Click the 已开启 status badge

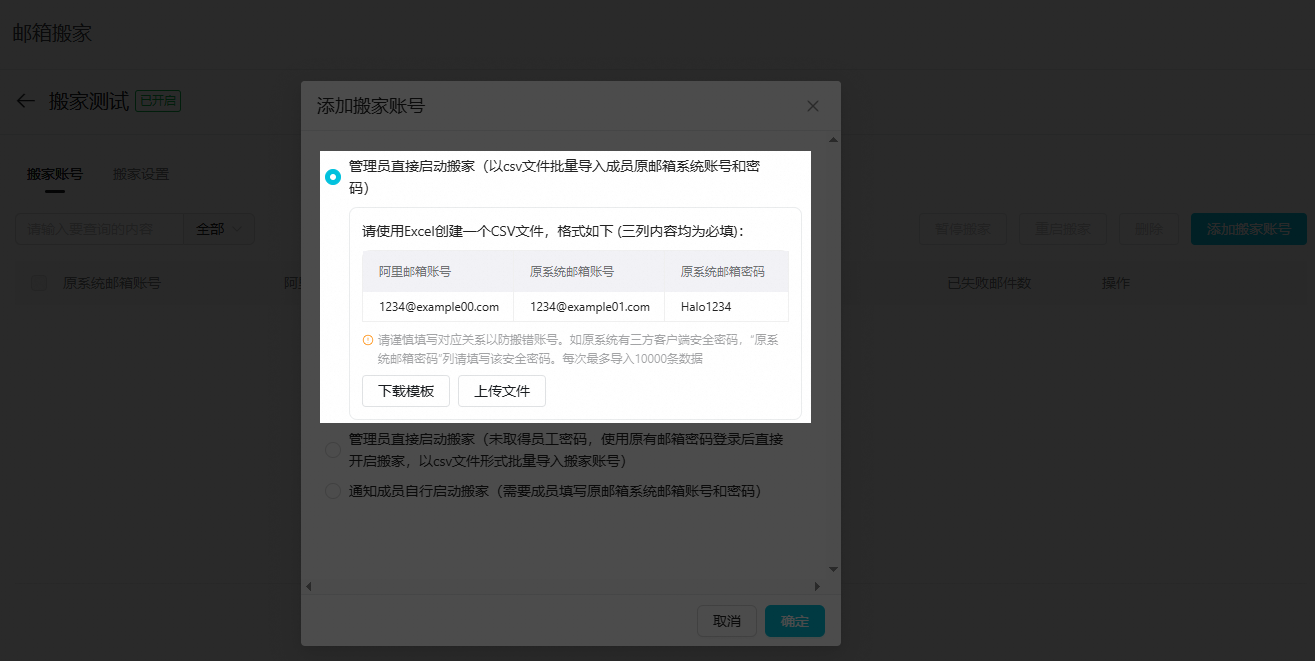tap(158, 101)
